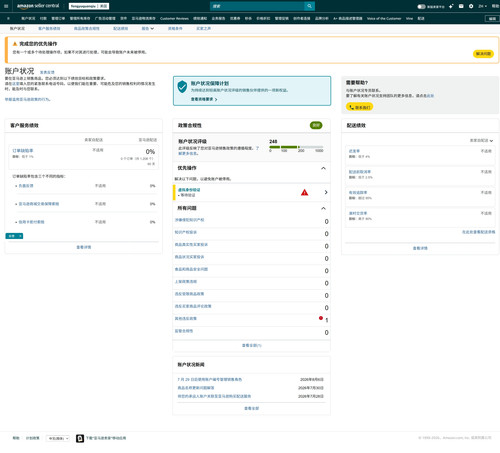Click the account health rating bar at 248
Screen dimensions: 500x453
tap(296, 147)
